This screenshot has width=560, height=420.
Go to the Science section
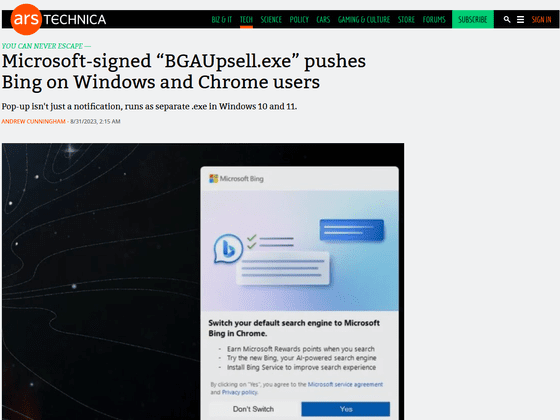[x=271, y=19]
